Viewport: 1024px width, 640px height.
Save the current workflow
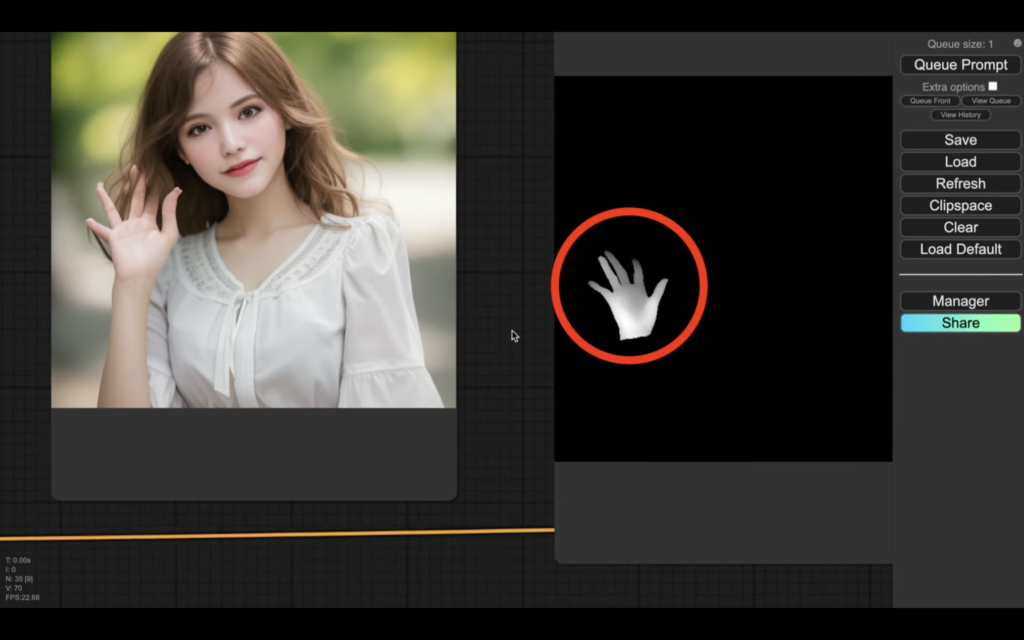(x=960, y=140)
